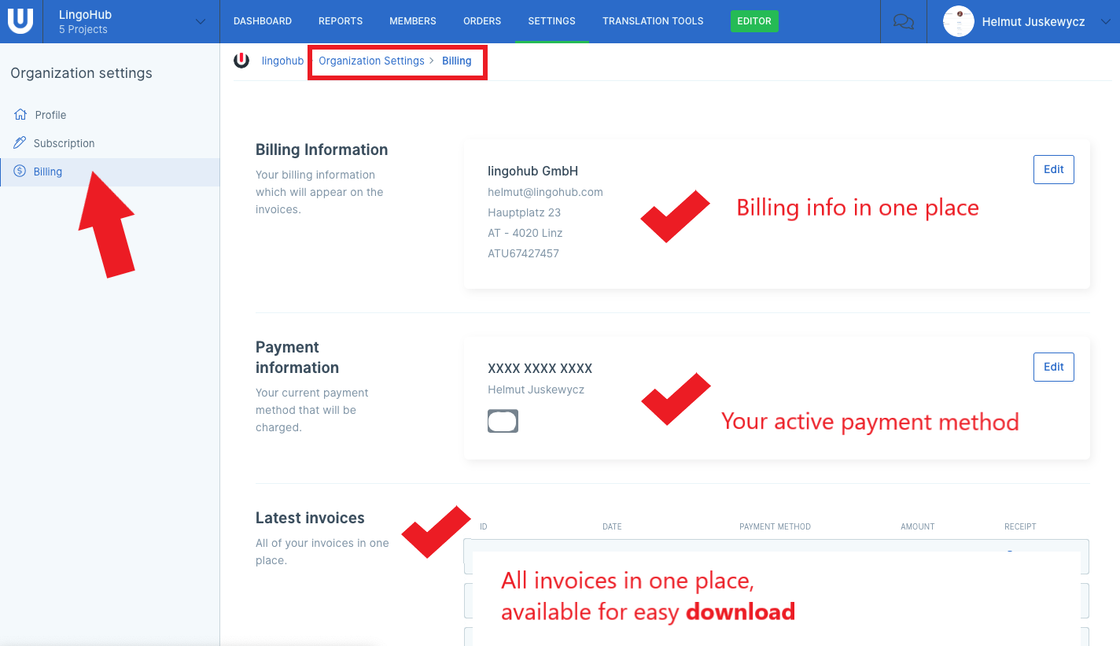The image size is (1120, 646).
Task: Switch to the Orders tab
Action: click(482, 21)
